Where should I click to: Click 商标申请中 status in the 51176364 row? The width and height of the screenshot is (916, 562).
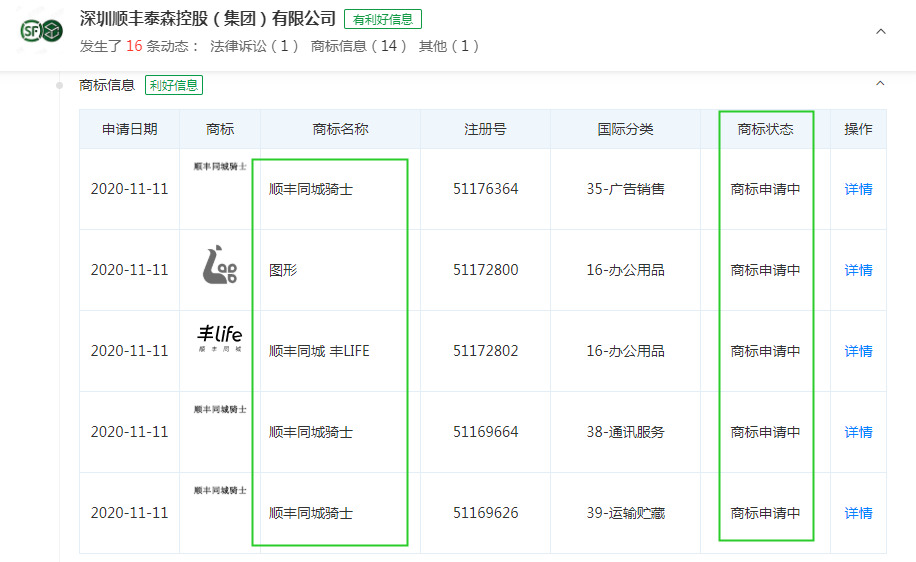[x=765, y=189]
